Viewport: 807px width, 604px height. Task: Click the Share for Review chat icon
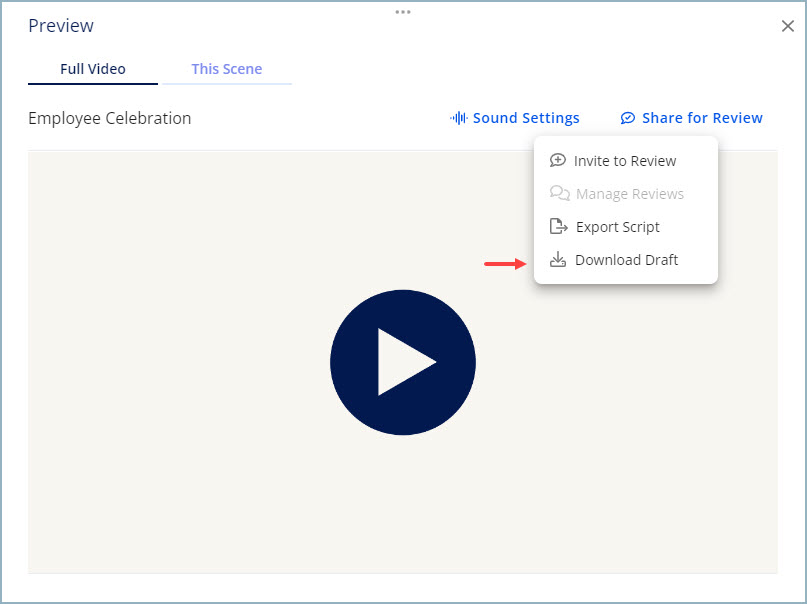(x=627, y=118)
